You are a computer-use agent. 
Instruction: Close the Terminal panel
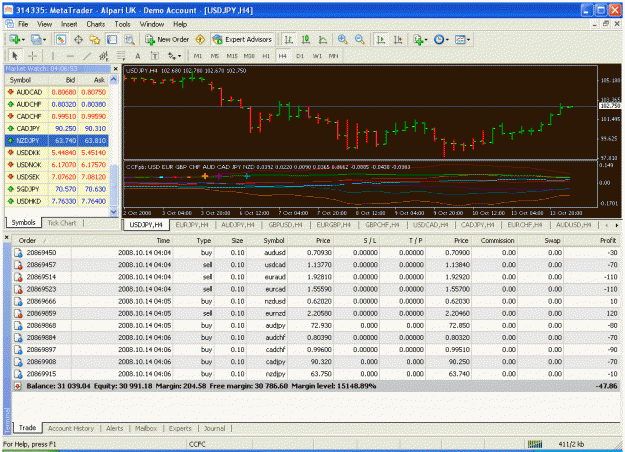pyautogui.click(x=7, y=238)
